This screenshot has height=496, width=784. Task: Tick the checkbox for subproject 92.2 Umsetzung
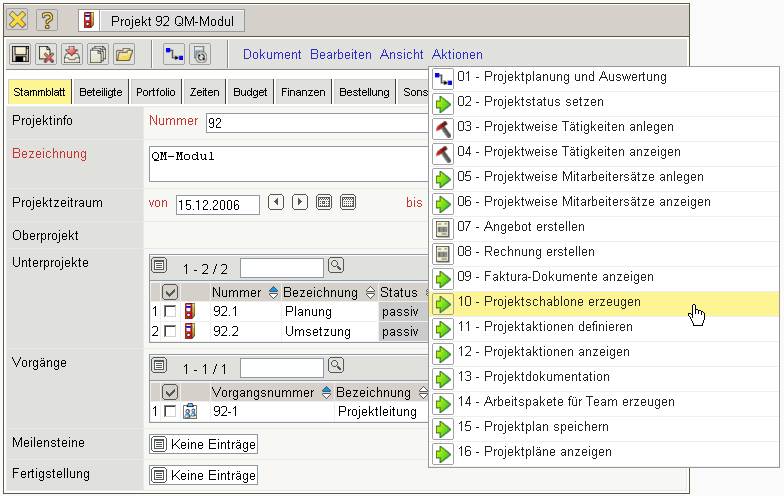coord(170,331)
